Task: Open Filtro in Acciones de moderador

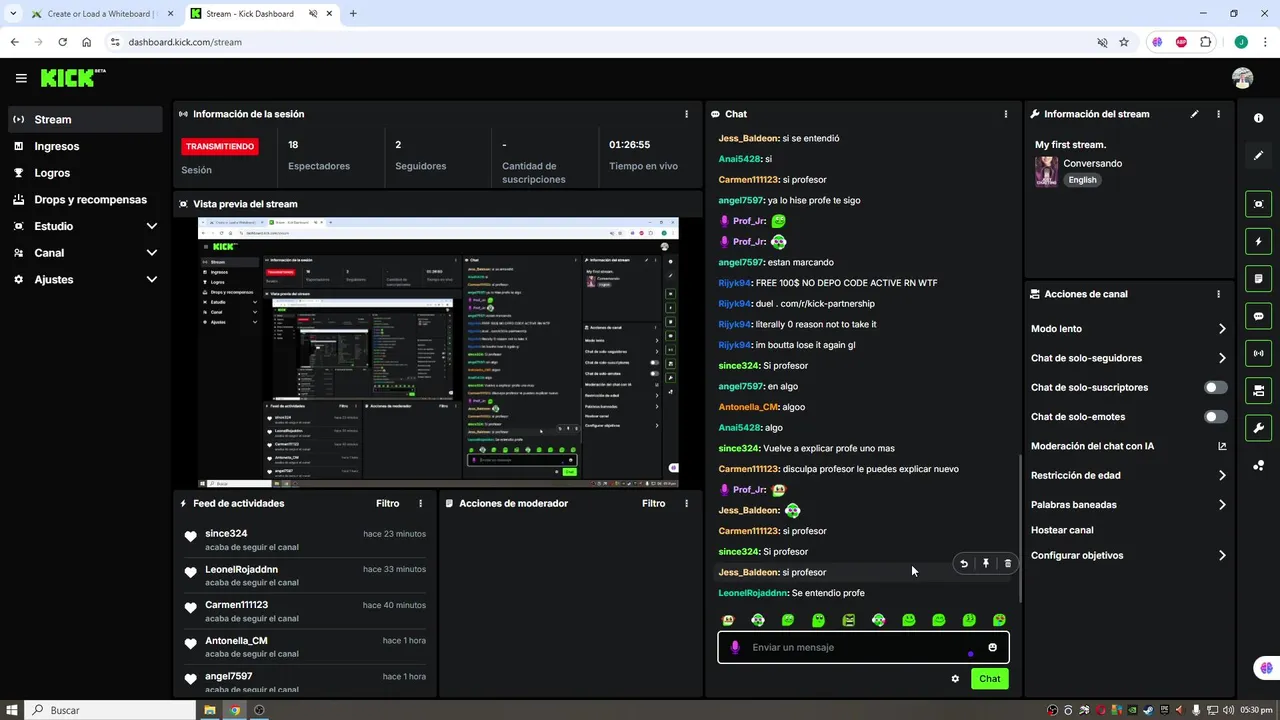Action: pyautogui.click(x=654, y=504)
